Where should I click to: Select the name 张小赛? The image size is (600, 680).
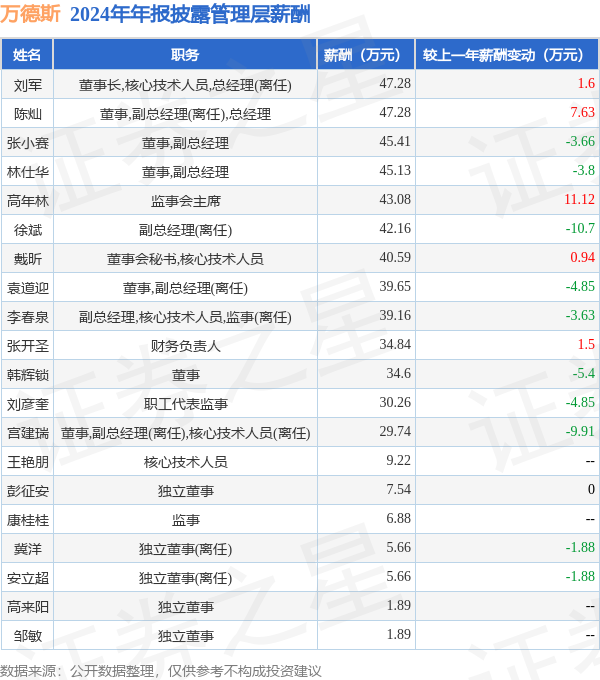[28, 143]
